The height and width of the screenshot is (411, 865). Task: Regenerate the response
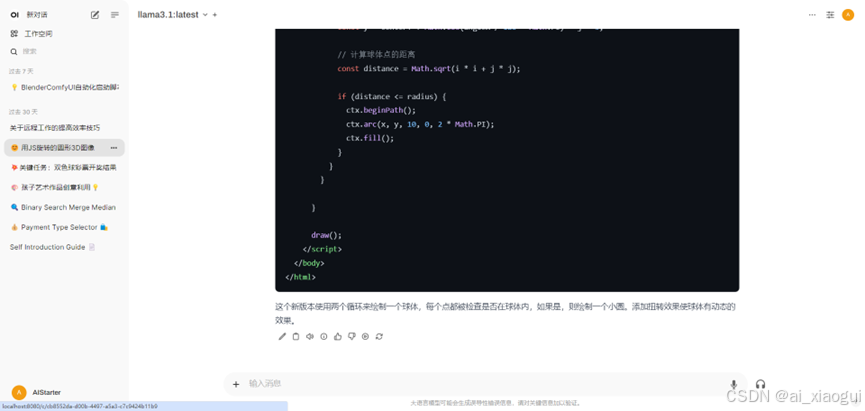pyautogui.click(x=380, y=337)
